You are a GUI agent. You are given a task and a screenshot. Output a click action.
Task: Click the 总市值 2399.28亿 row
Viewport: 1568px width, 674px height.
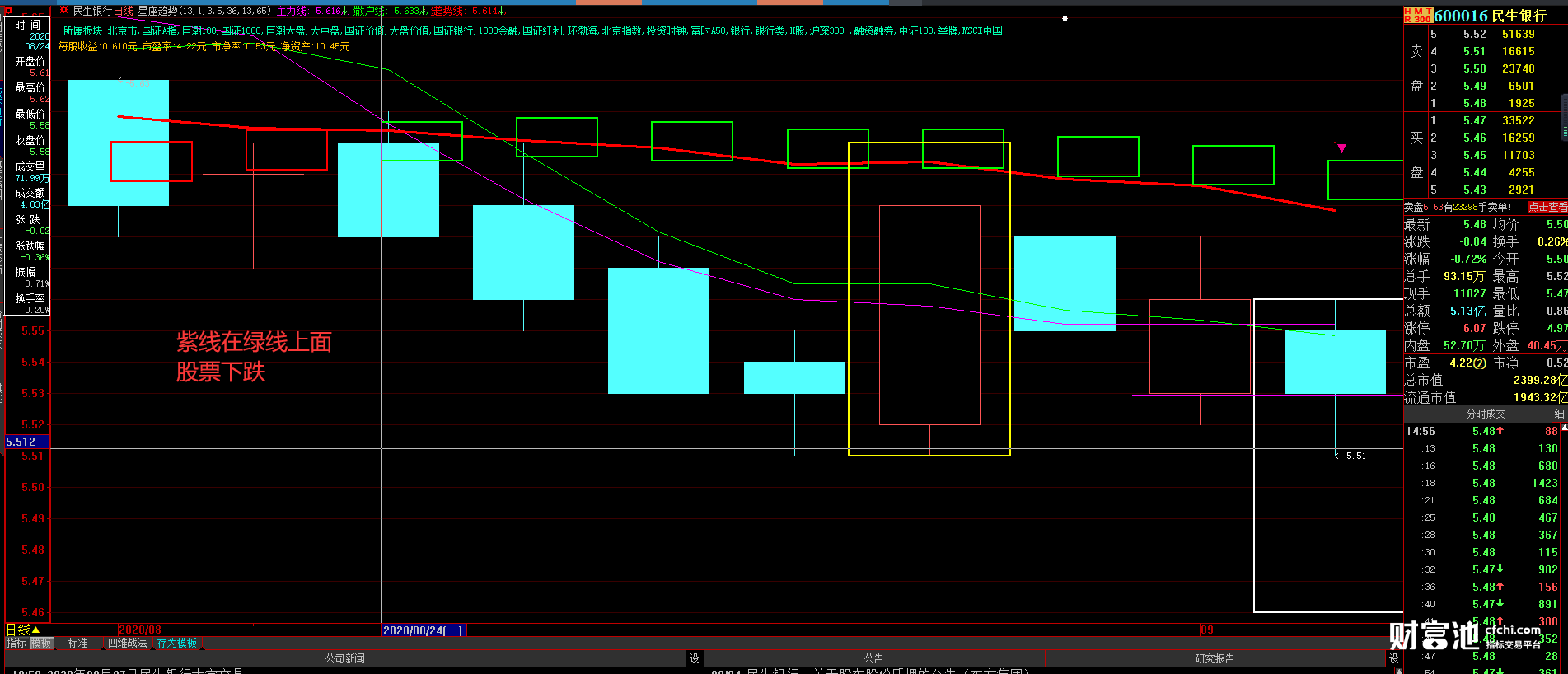click(x=1486, y=380)
